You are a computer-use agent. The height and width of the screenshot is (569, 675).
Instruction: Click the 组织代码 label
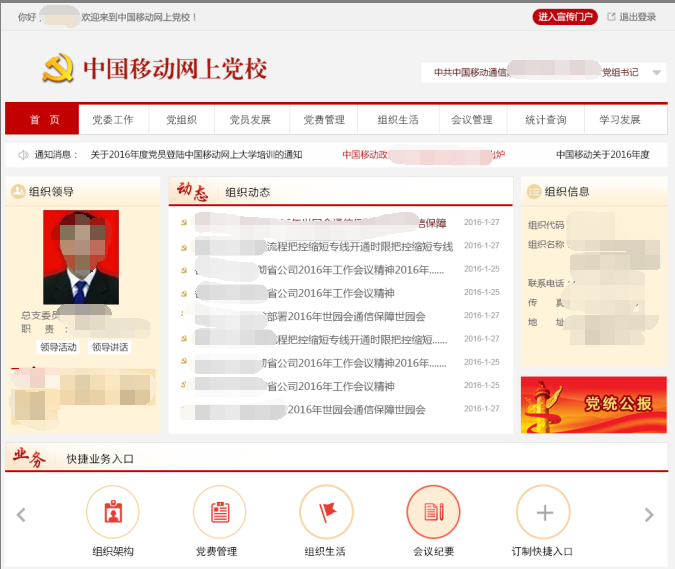[x=546, y=225]
